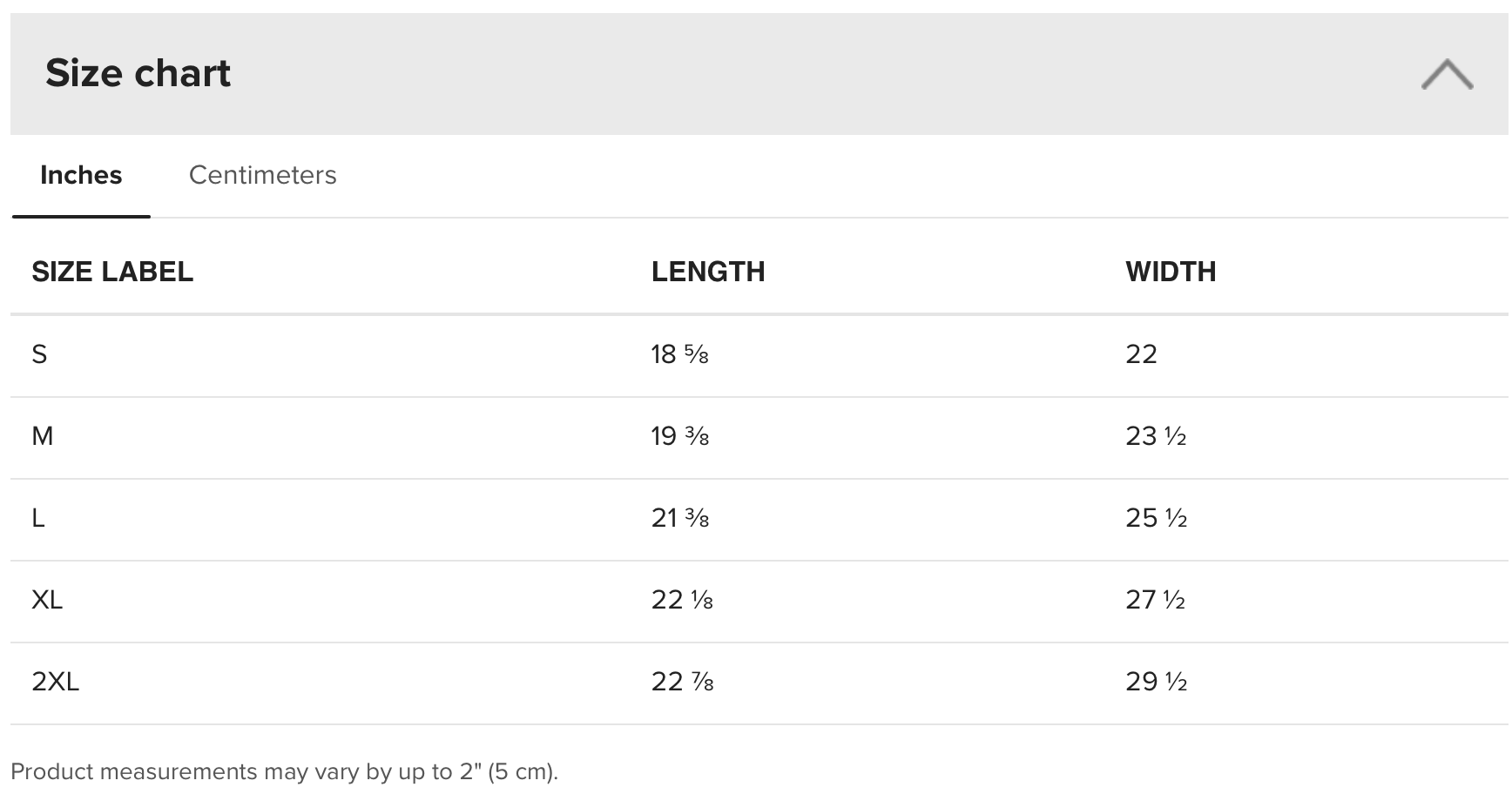Click the Size chart heading
The width and height of the screenshot is (1512, 794).
tap(138, 73)
